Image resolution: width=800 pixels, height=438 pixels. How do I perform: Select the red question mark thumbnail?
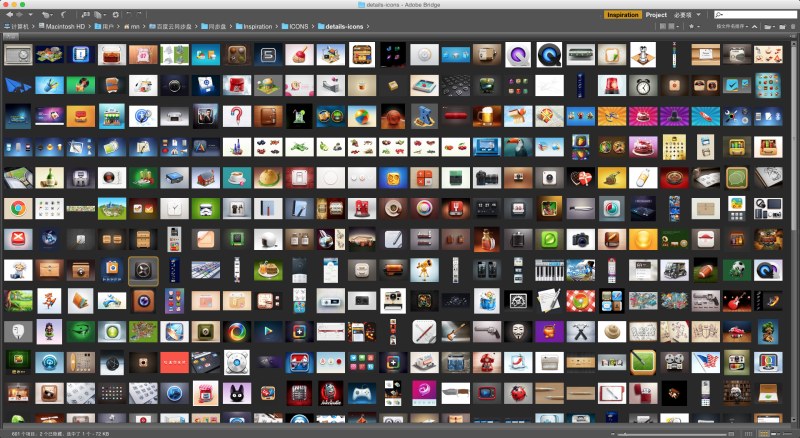click(237, 116)
